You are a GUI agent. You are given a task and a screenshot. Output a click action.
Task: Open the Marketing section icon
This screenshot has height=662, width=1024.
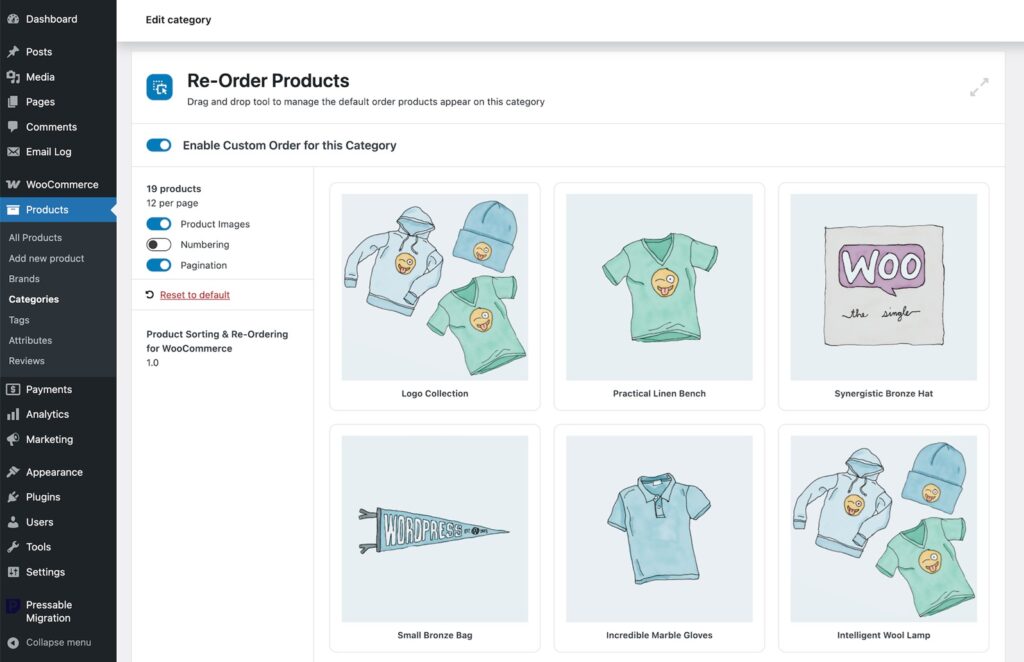(14, 439)
